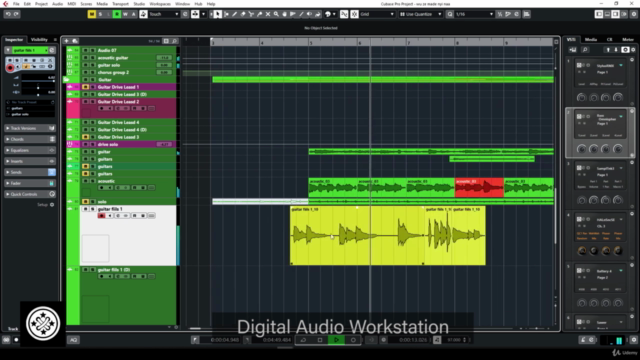Toggle the global Read automation R button

coord(117,14)
